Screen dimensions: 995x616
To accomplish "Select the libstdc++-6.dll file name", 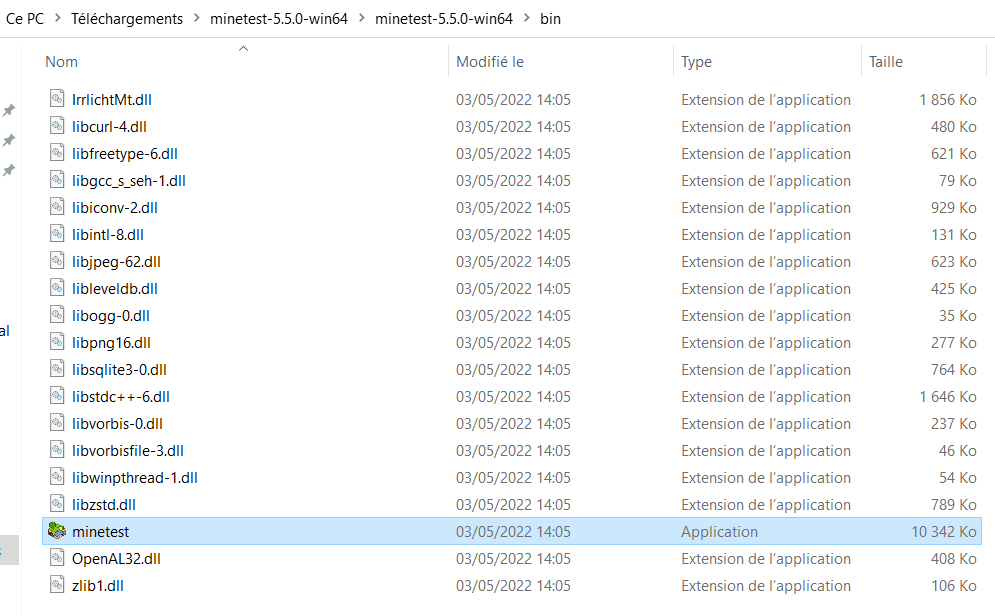I will click(x=121, y=396).
